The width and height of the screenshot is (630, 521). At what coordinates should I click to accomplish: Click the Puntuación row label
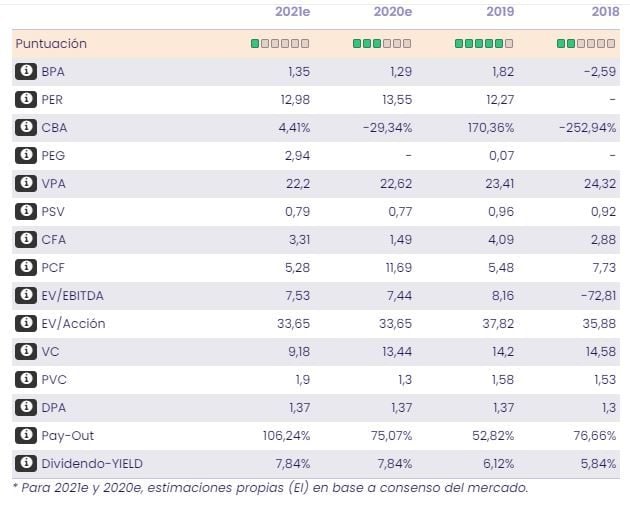[51, 44]
